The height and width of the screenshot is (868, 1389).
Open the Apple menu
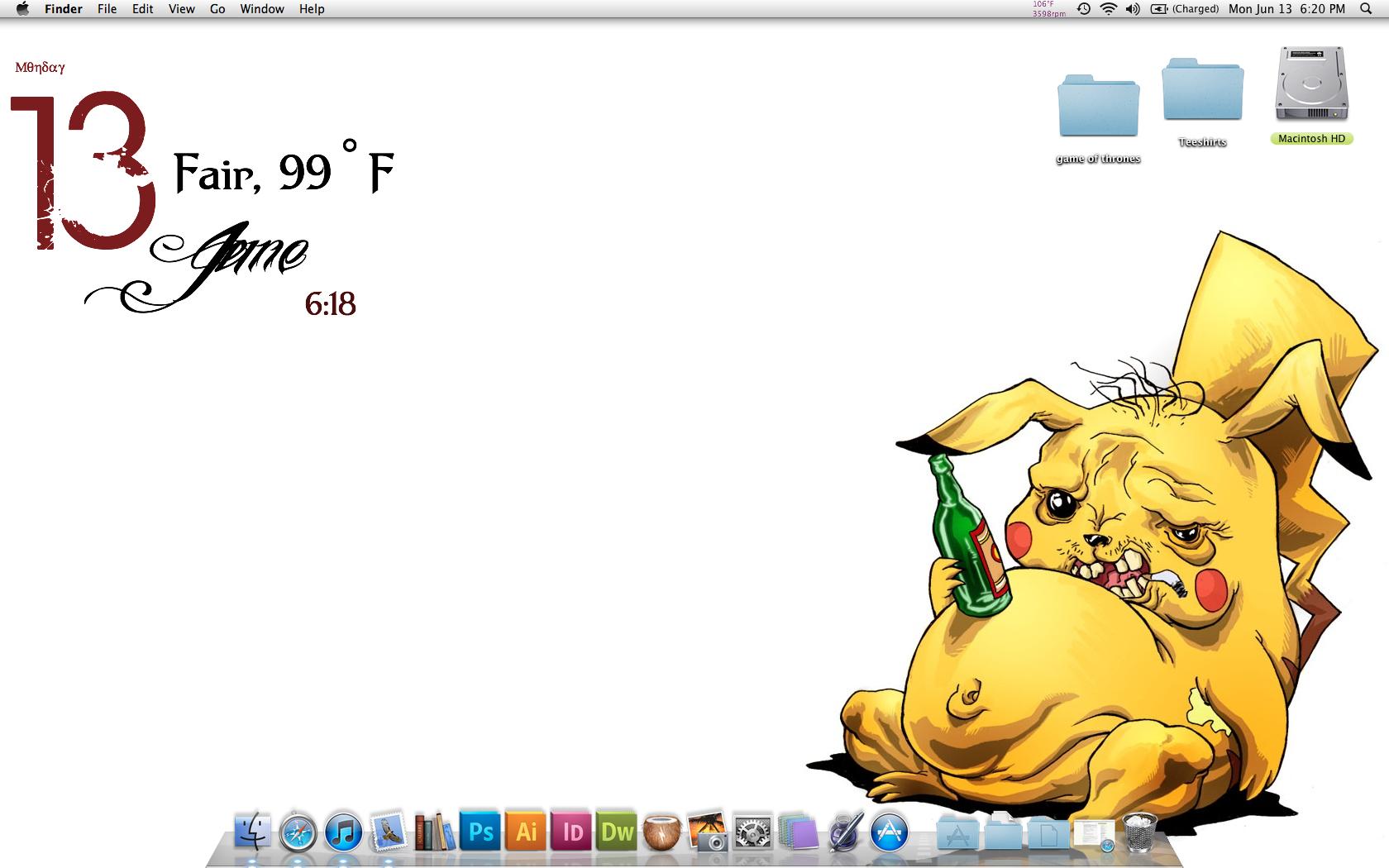coord(22,9)
